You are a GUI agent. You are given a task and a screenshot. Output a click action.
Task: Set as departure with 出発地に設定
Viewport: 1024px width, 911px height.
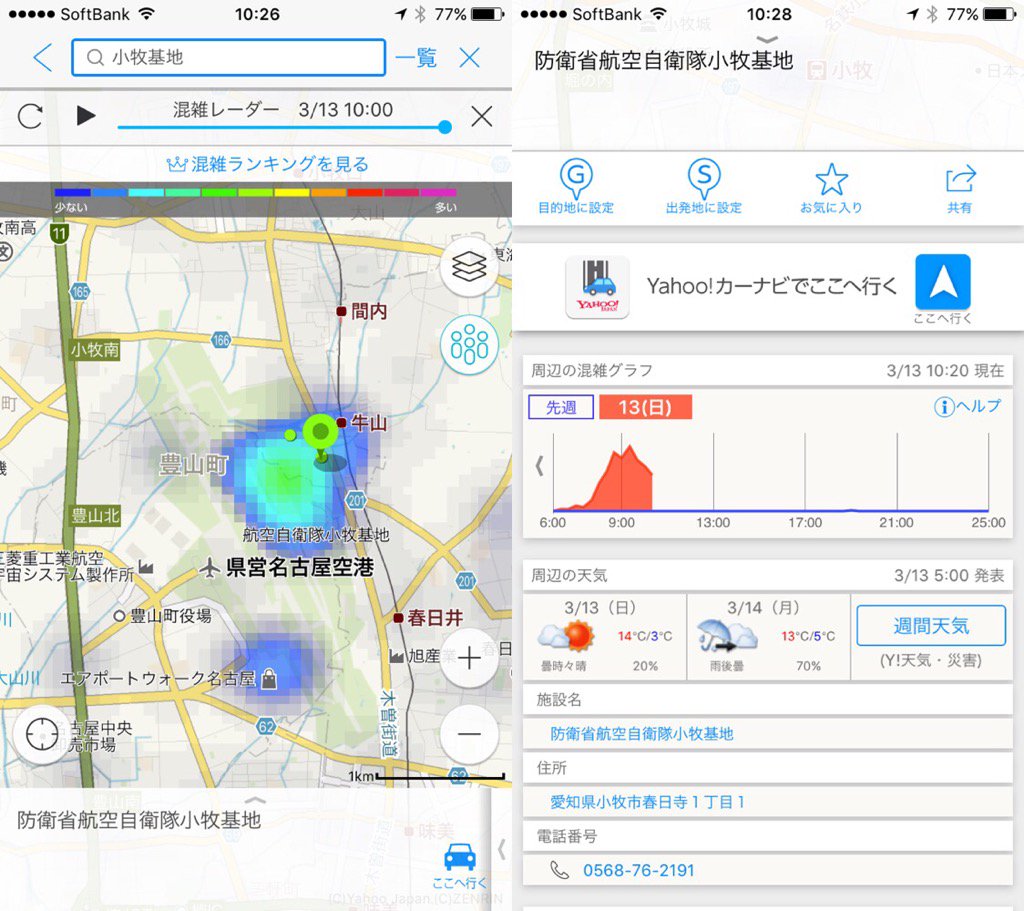(703, 187)
